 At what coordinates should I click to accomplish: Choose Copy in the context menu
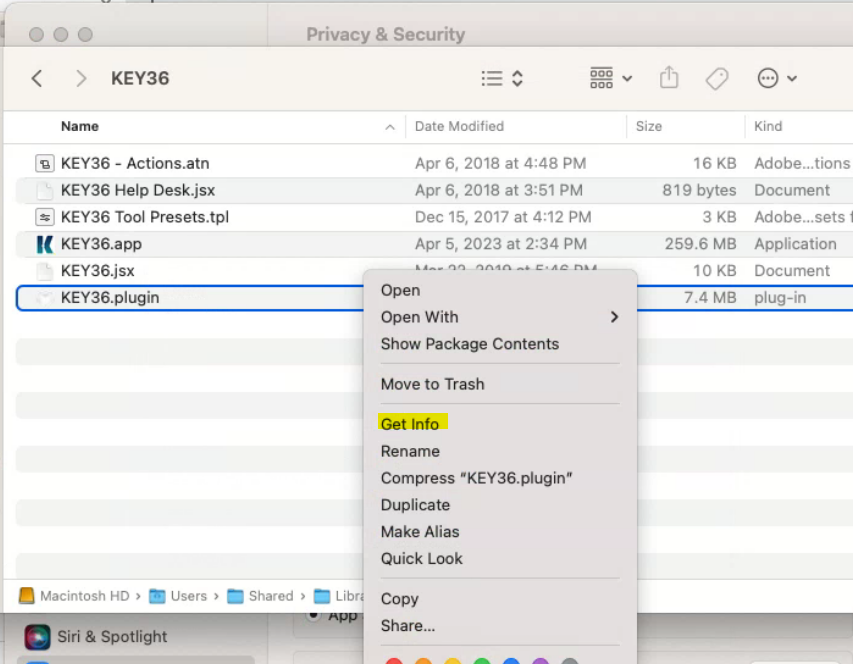coord(400,599)
